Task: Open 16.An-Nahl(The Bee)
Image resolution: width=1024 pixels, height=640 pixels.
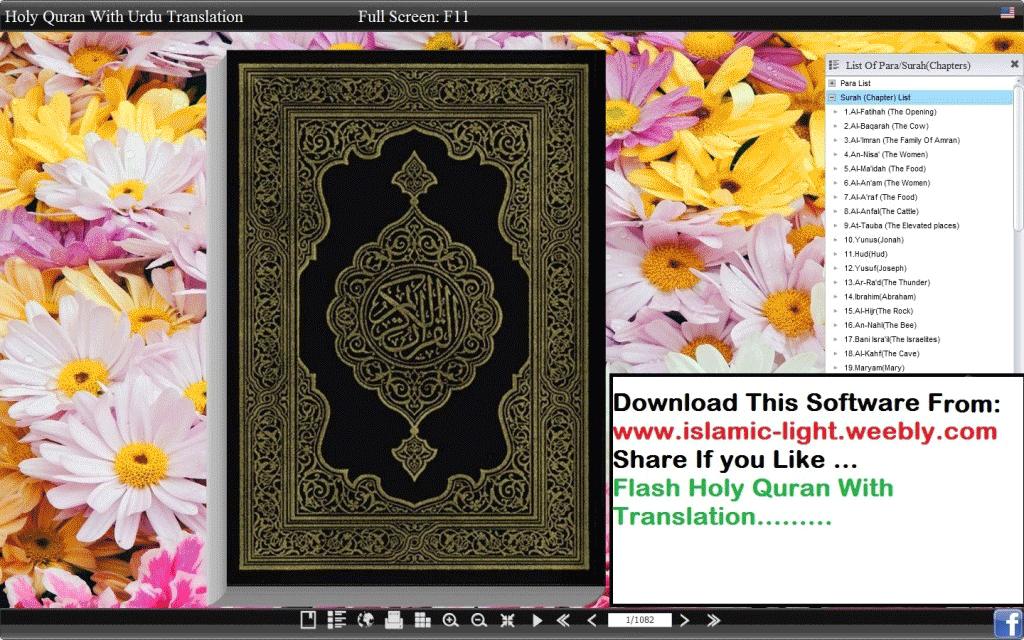Action: tap(880, 325)
